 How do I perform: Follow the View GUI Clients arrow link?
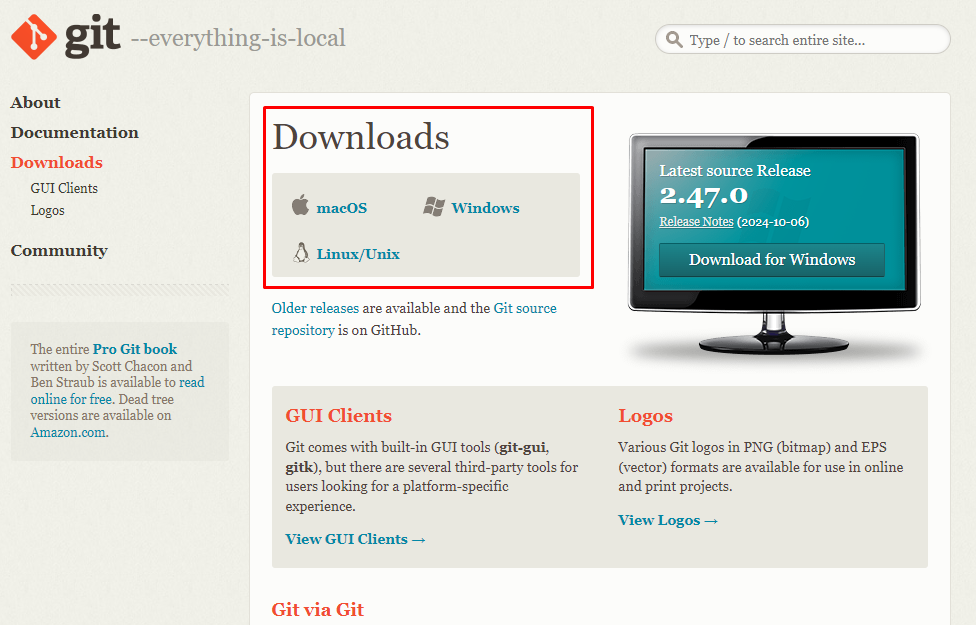coord(355,538)
